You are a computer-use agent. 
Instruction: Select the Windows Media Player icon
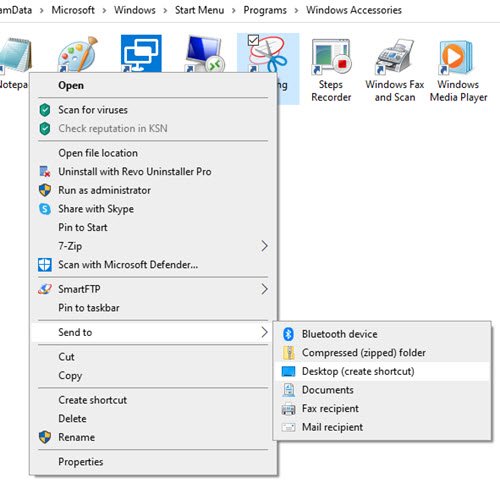point(457,57)
